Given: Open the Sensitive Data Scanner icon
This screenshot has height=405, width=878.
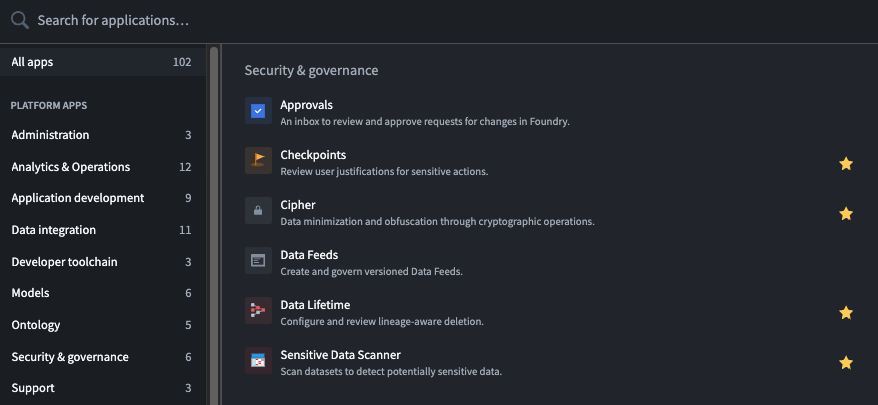Looking at the screenshot, I should (258, 360).
